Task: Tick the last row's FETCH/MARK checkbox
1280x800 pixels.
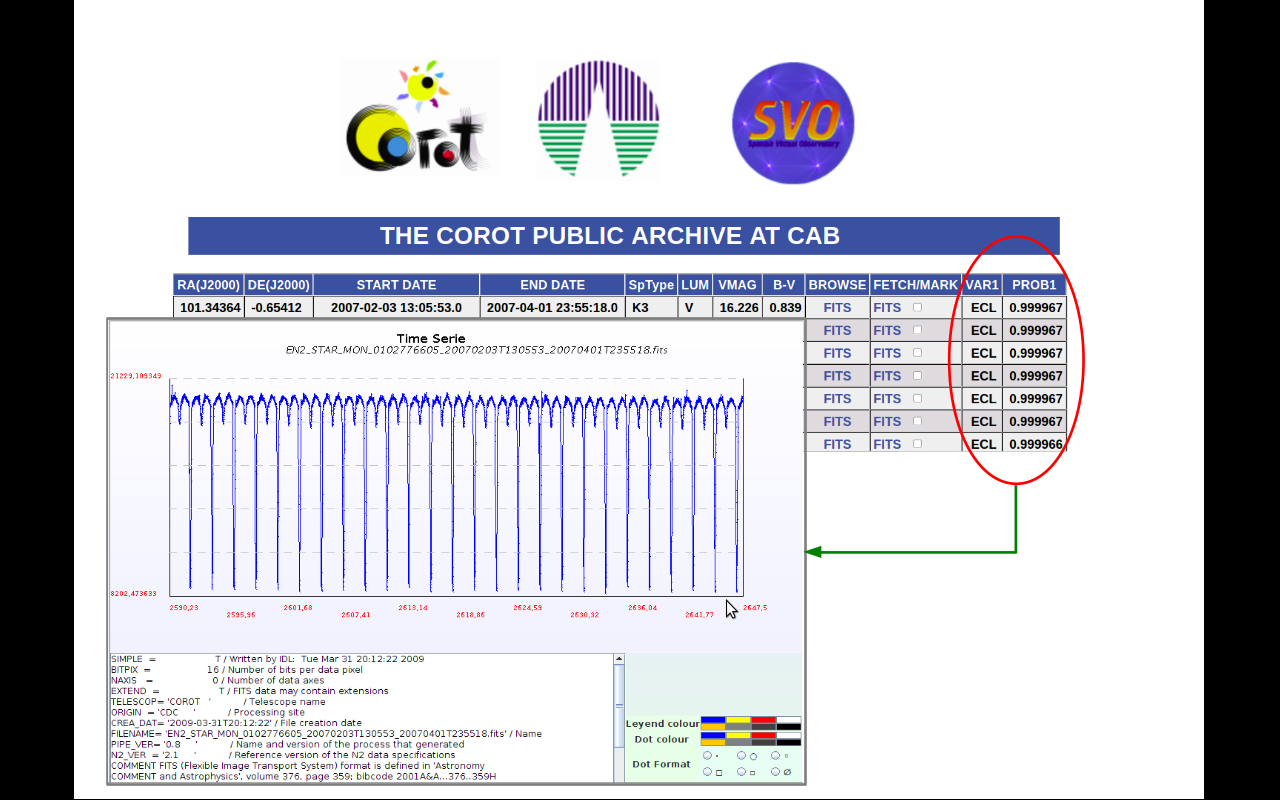Action: tap(917, 444)
